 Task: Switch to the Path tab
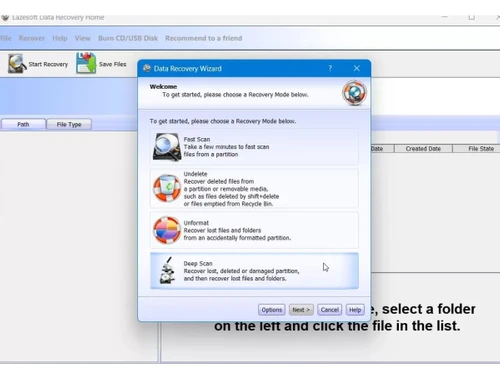click(23, 124)
